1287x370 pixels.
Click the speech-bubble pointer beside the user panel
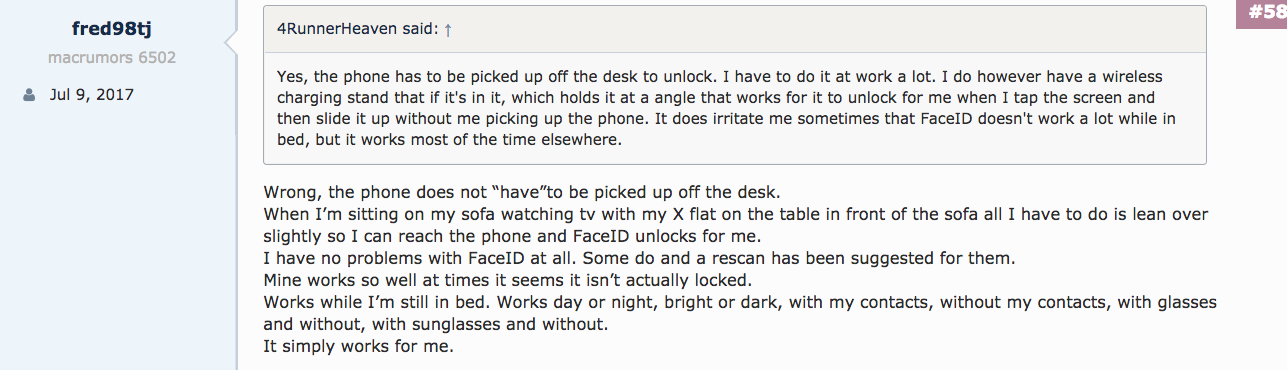(230, 41)
